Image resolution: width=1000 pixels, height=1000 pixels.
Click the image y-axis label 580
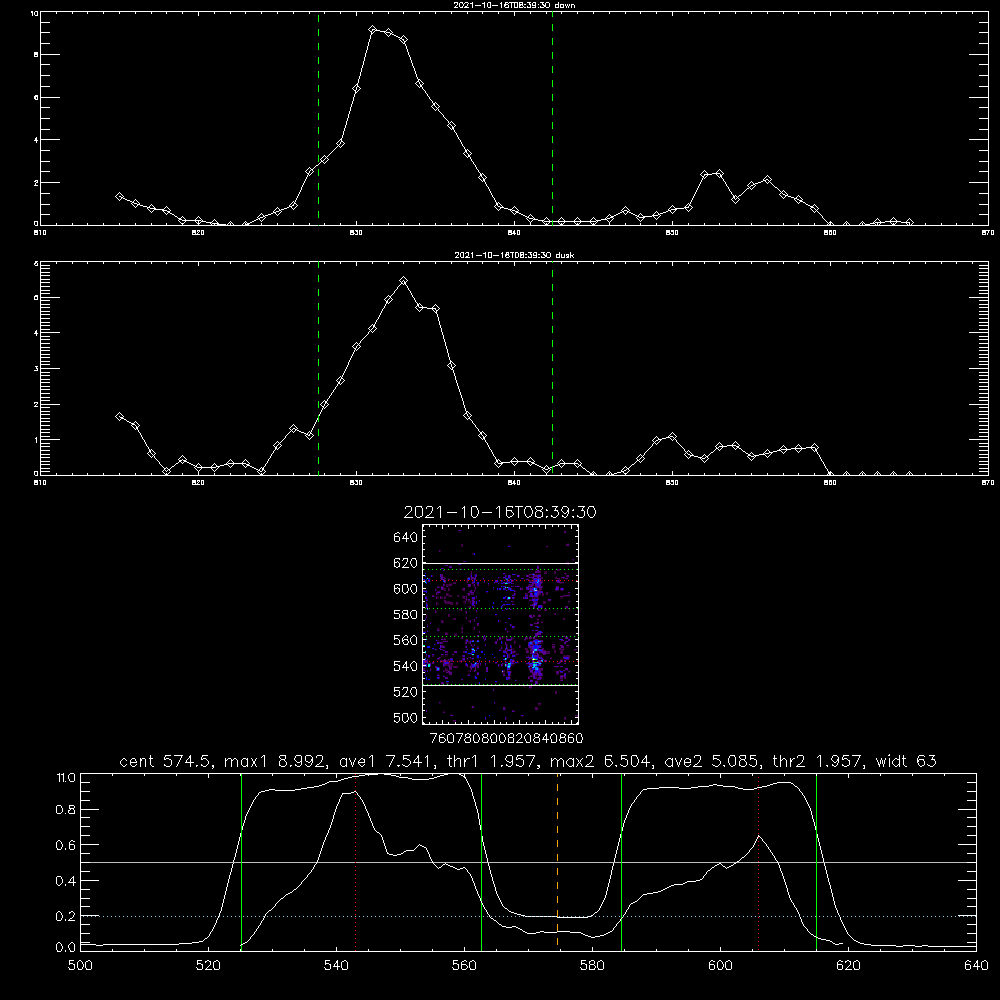pos(406,615)
